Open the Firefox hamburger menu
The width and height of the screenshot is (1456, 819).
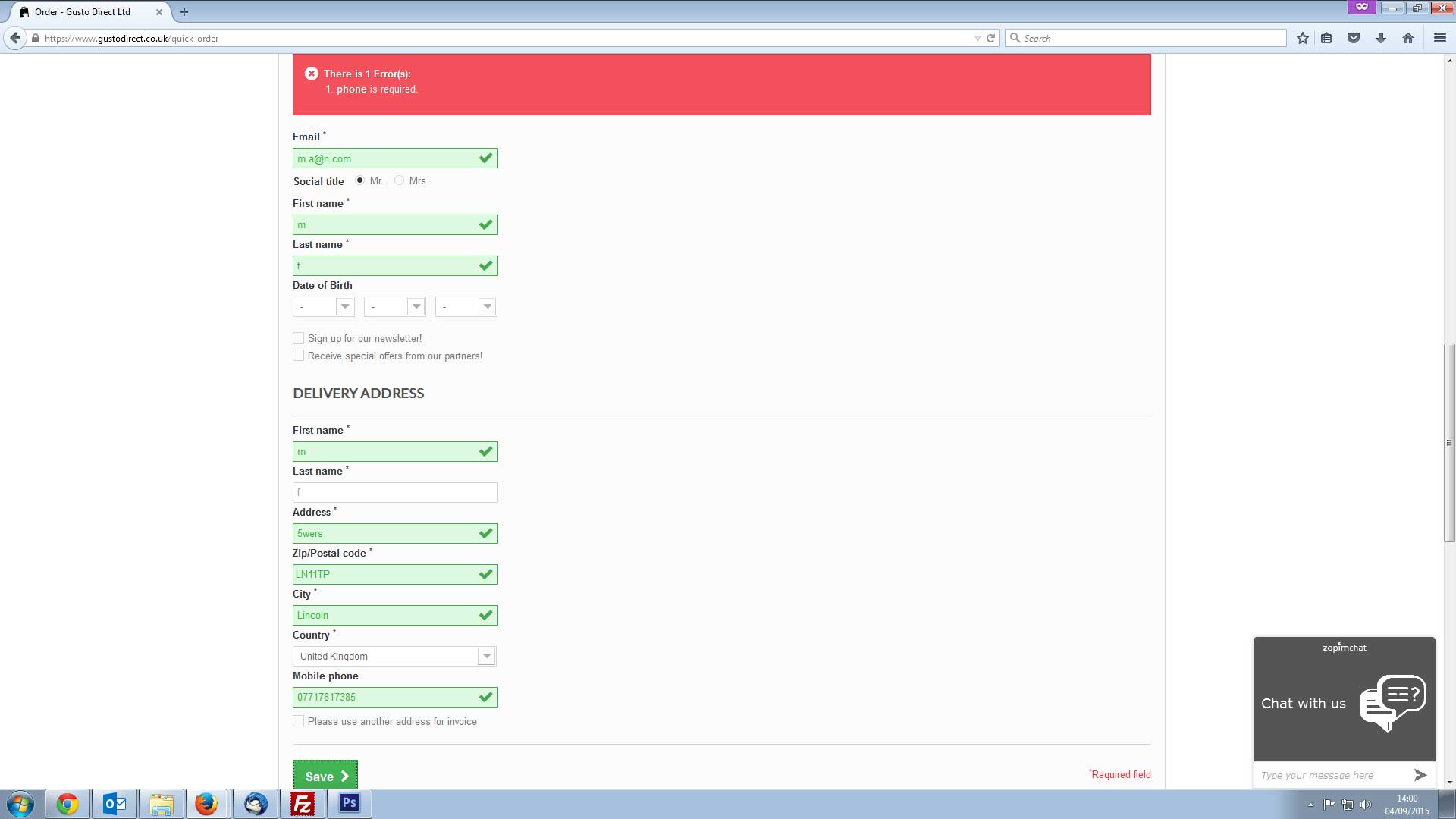1439,38
